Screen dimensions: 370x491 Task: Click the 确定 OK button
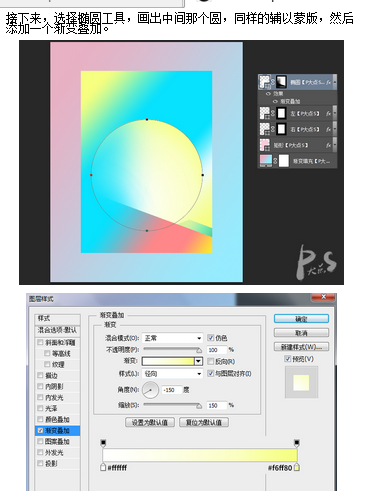301,319
